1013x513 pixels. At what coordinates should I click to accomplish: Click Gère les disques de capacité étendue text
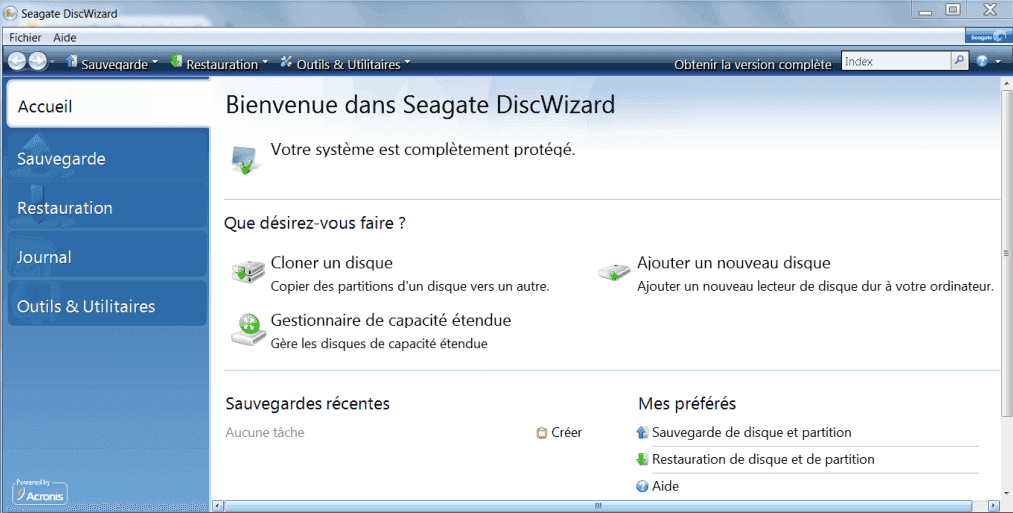pyautogui.click(x=379, y=344)
